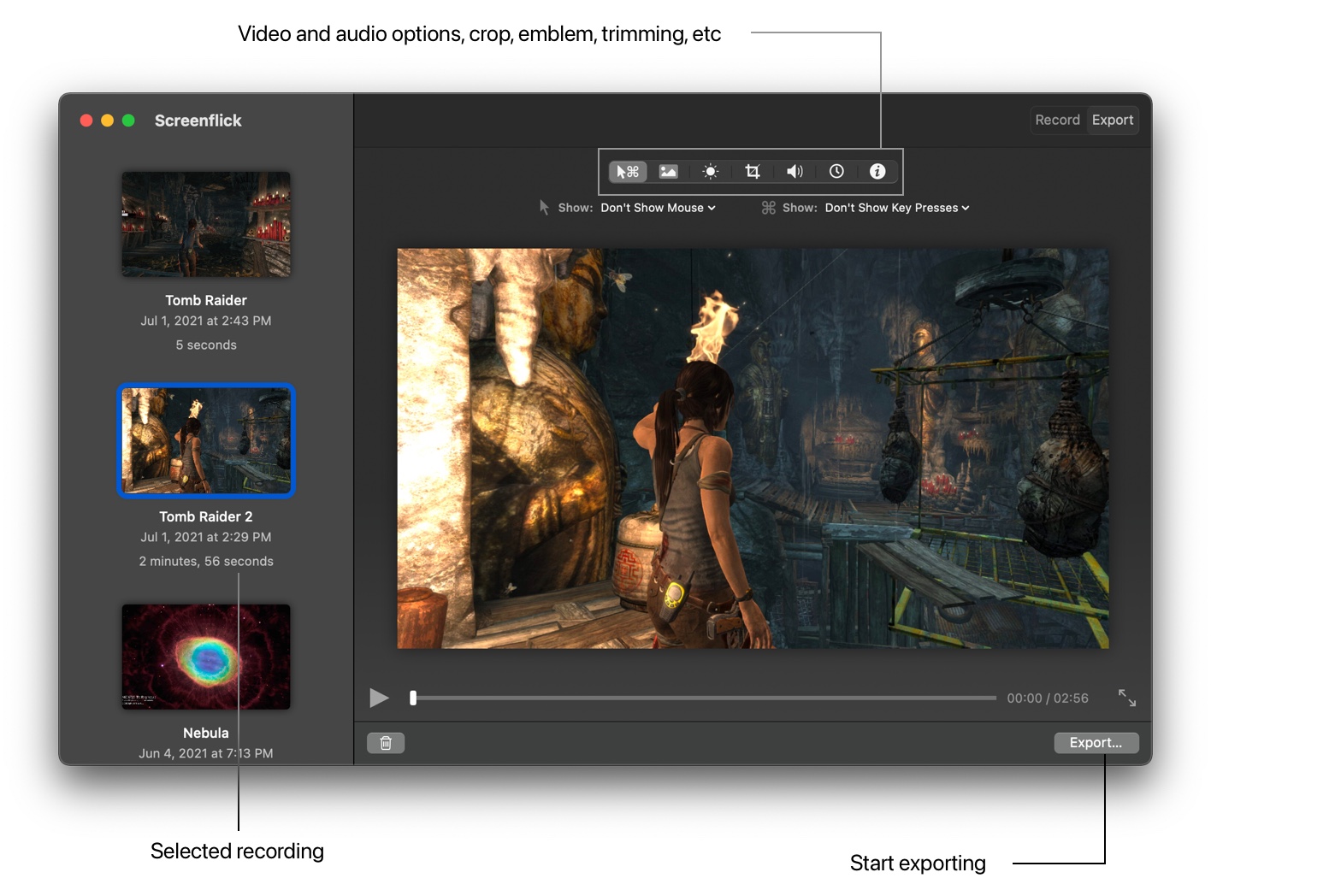Click the "2 minutes, 56 seconds" duration text
1341x896 pixels.
[x=206, y=561]
